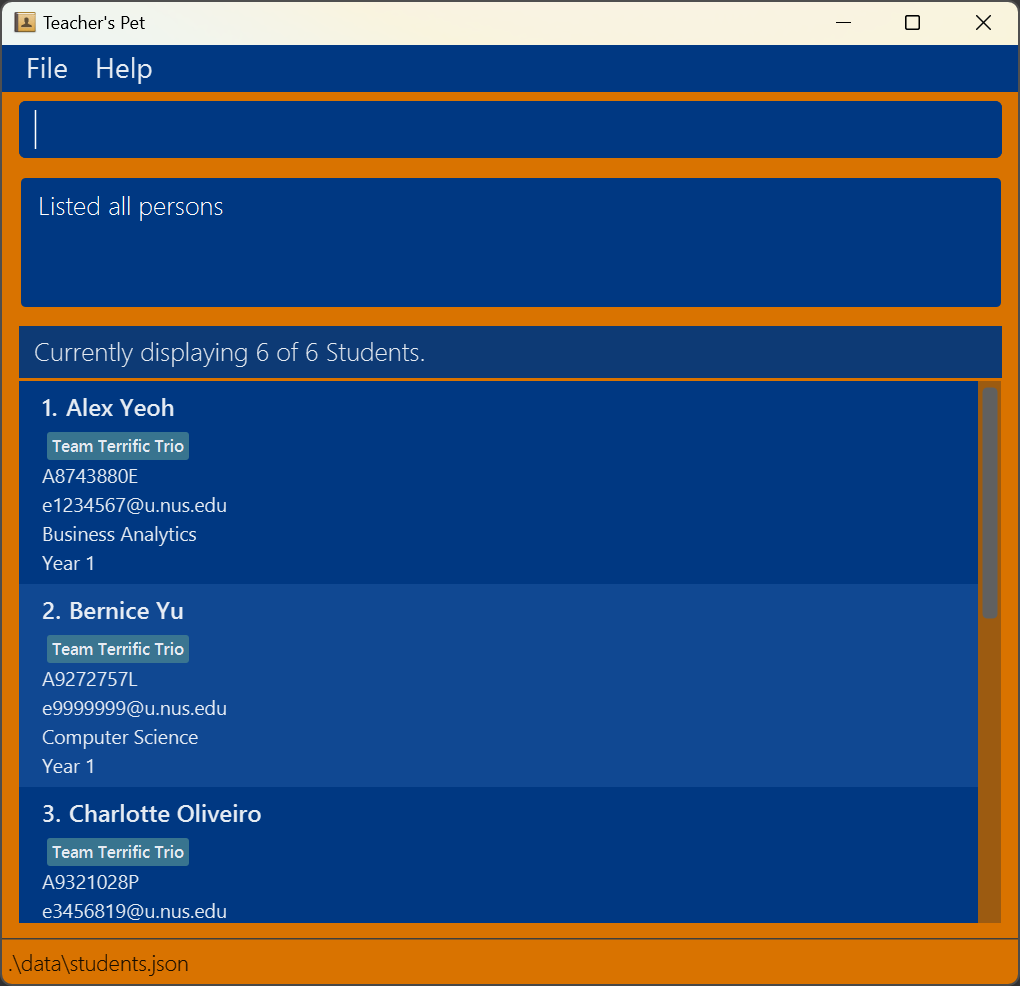Focus the command input box
Viewport: 1020px width, 986px height.
point(510,129)
